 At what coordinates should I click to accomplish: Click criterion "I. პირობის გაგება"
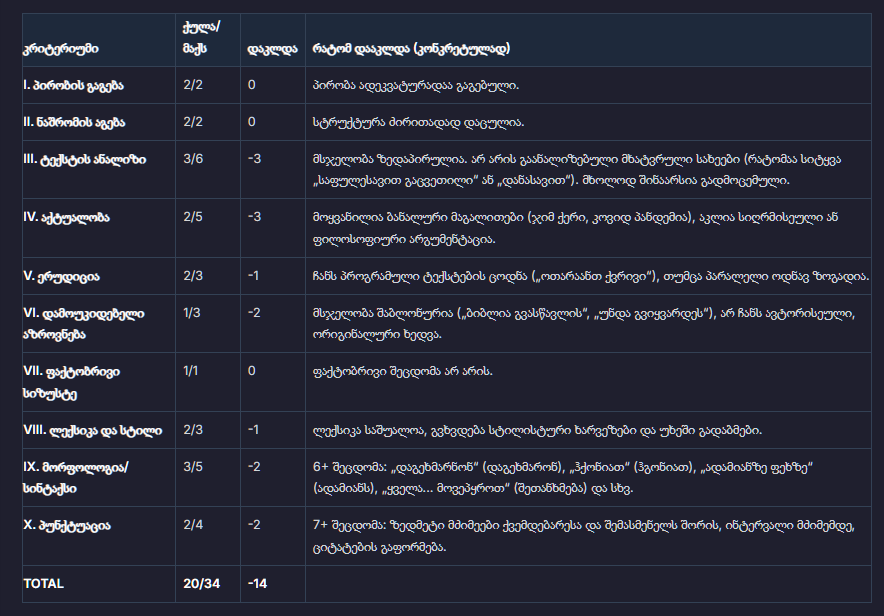point(74,85)
